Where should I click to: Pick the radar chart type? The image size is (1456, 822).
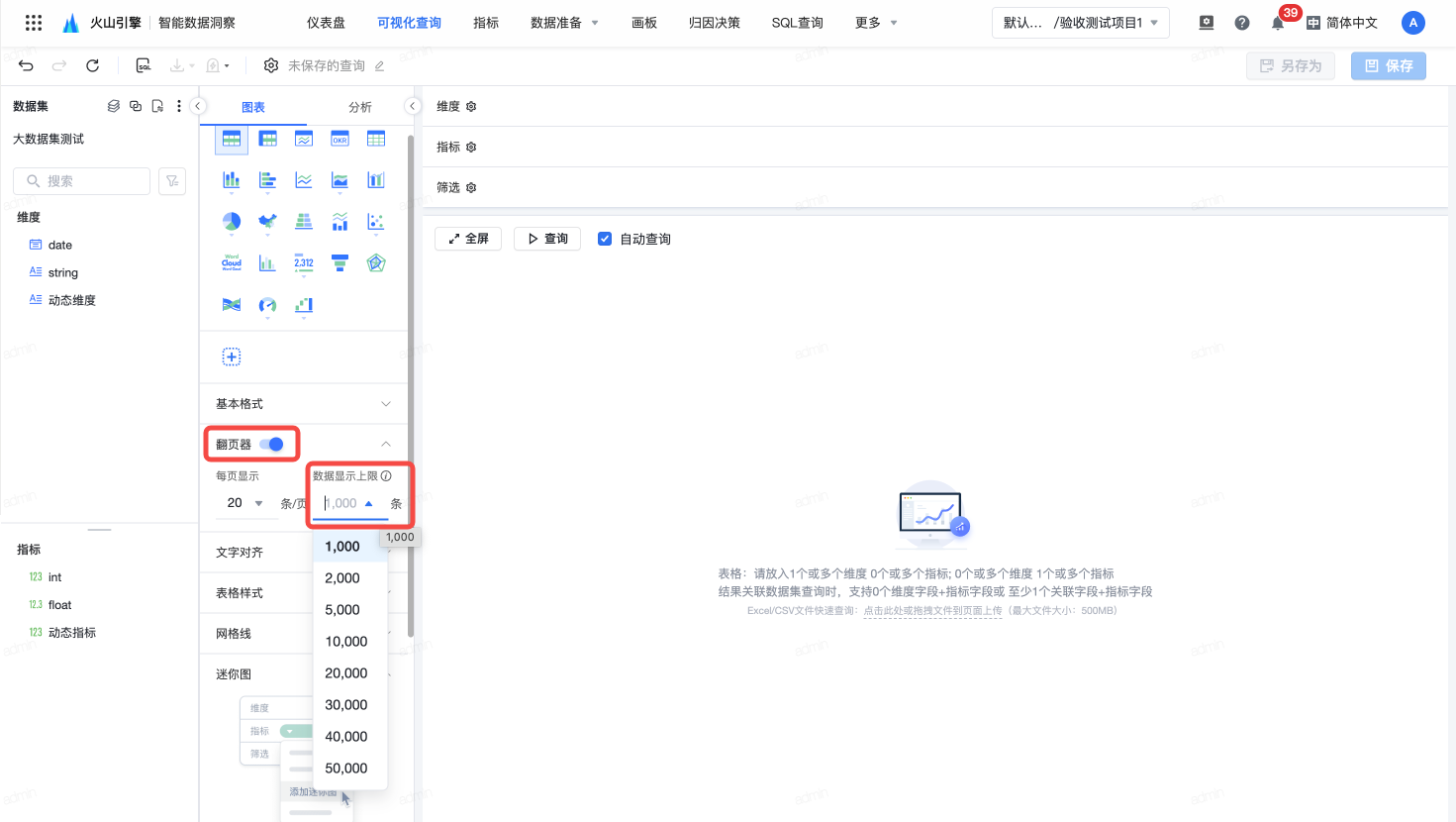[x=376, y=262]
